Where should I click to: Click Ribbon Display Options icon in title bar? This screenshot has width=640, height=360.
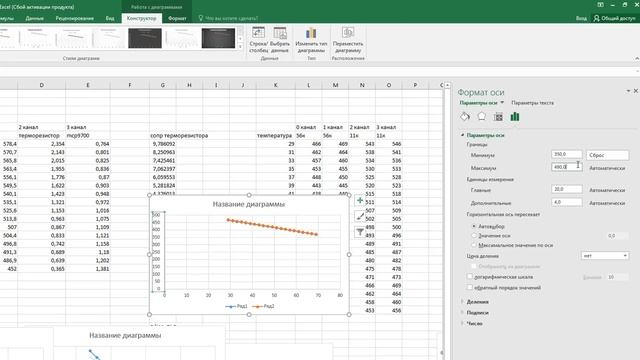point(600,5)
